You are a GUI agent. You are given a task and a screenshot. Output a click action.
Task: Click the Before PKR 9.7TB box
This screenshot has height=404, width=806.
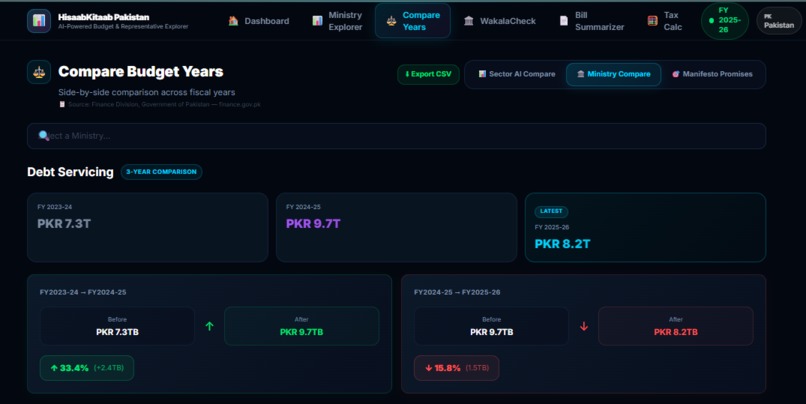(491, 326)
